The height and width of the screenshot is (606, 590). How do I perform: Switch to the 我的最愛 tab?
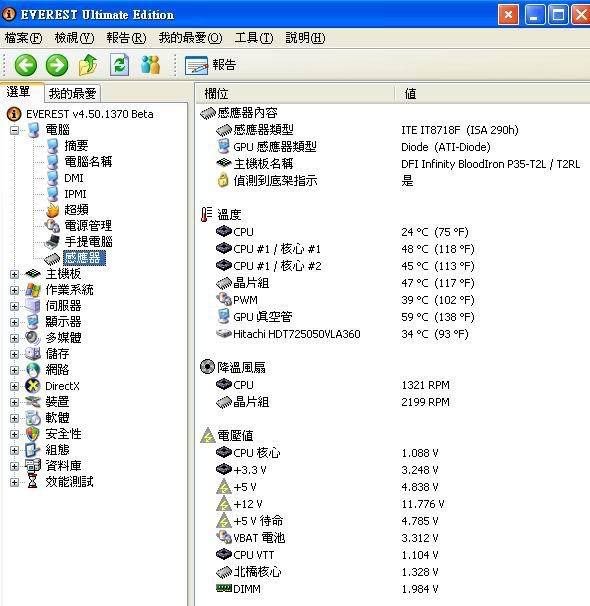click(72, 93)
